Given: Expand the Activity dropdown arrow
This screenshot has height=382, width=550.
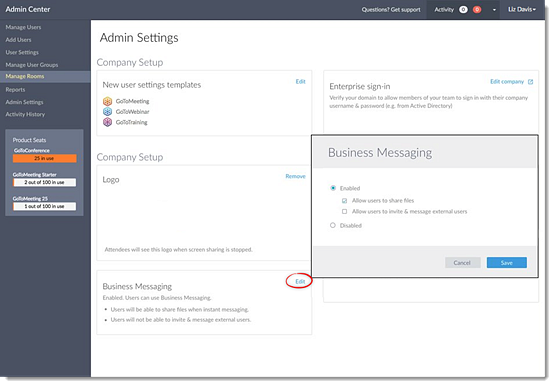Looking at the screenshot, I should pyautogui.click(x=494, y=10).
